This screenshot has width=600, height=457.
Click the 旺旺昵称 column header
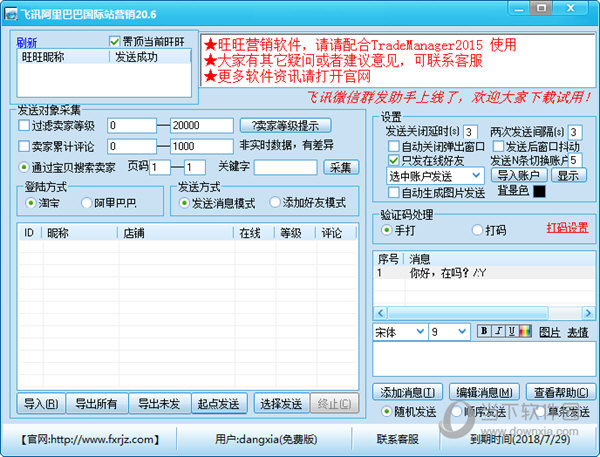click(x=64, y=57)
